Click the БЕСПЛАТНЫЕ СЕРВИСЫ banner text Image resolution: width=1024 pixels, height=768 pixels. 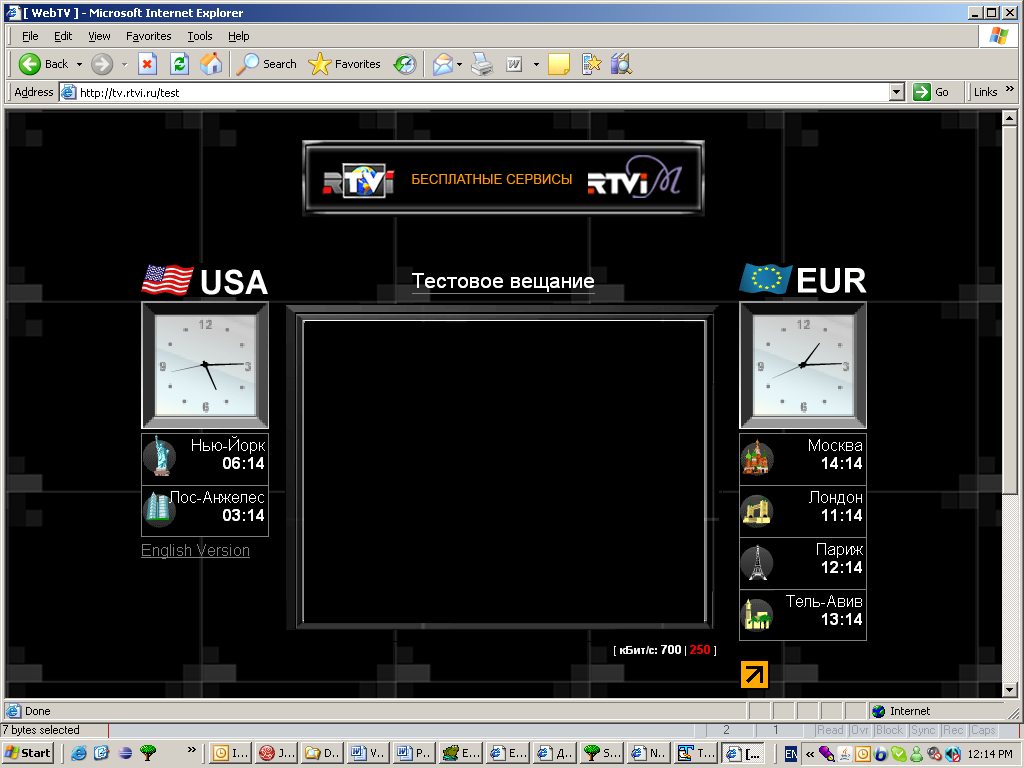coord(492,179)
